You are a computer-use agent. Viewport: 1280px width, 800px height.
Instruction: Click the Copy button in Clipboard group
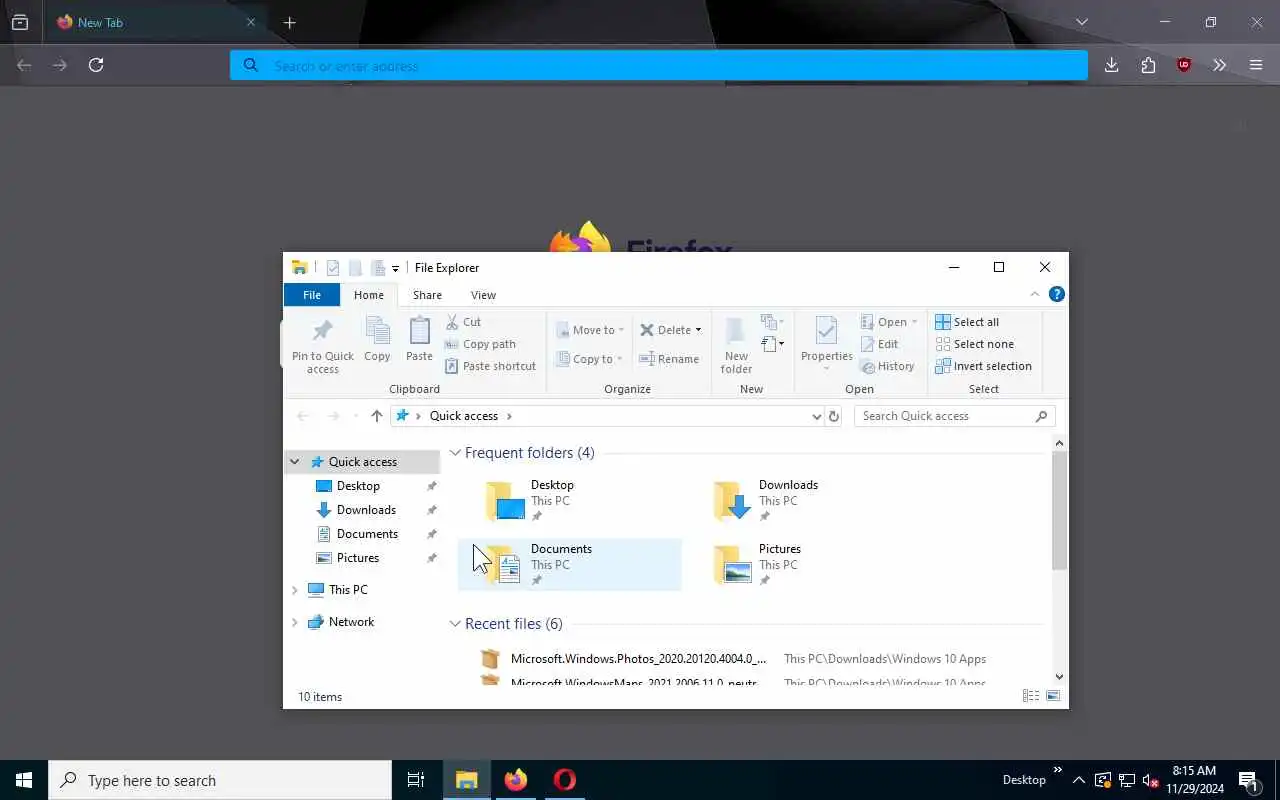point(377,339)
